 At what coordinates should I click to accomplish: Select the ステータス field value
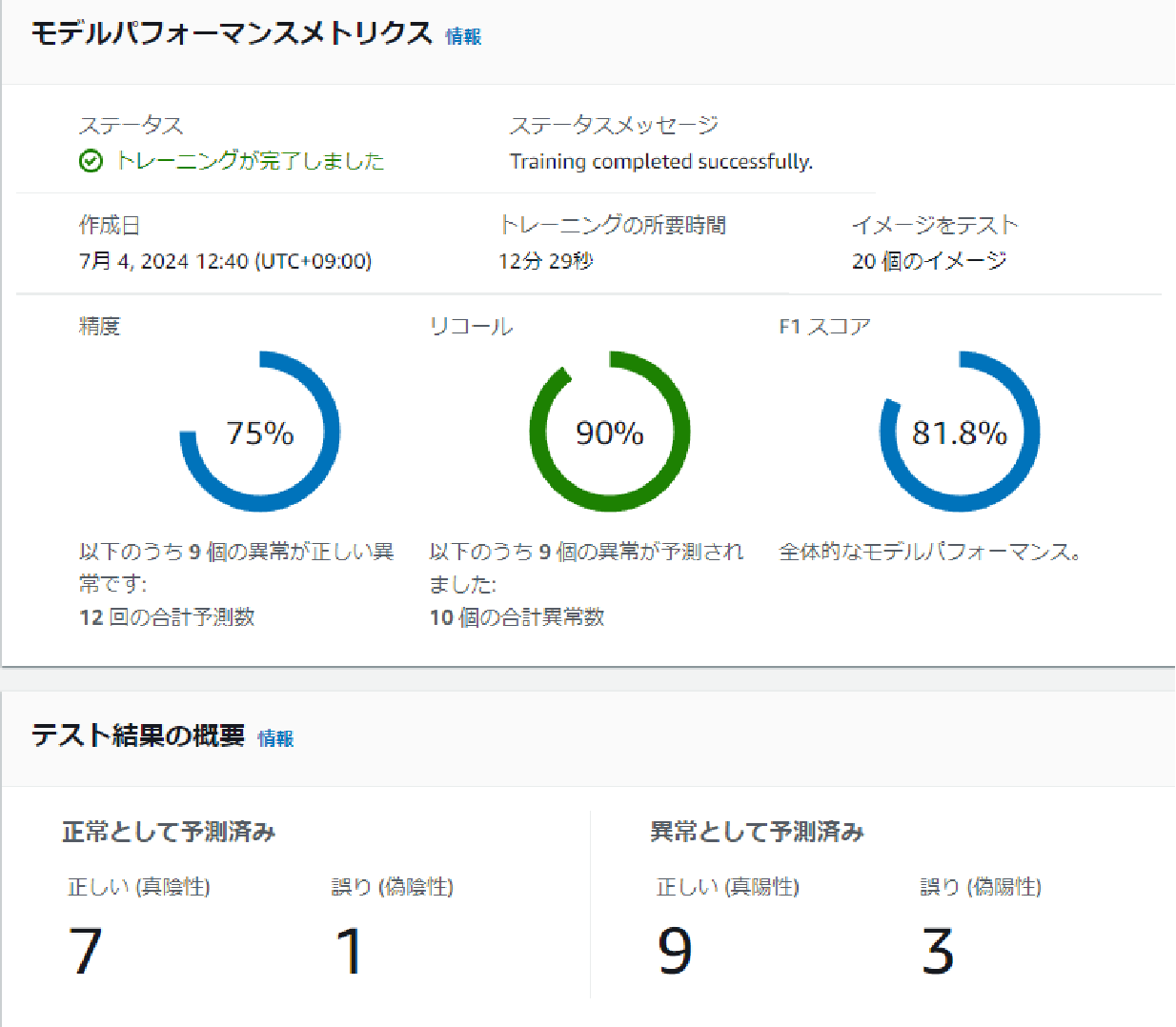click(250, 161)
